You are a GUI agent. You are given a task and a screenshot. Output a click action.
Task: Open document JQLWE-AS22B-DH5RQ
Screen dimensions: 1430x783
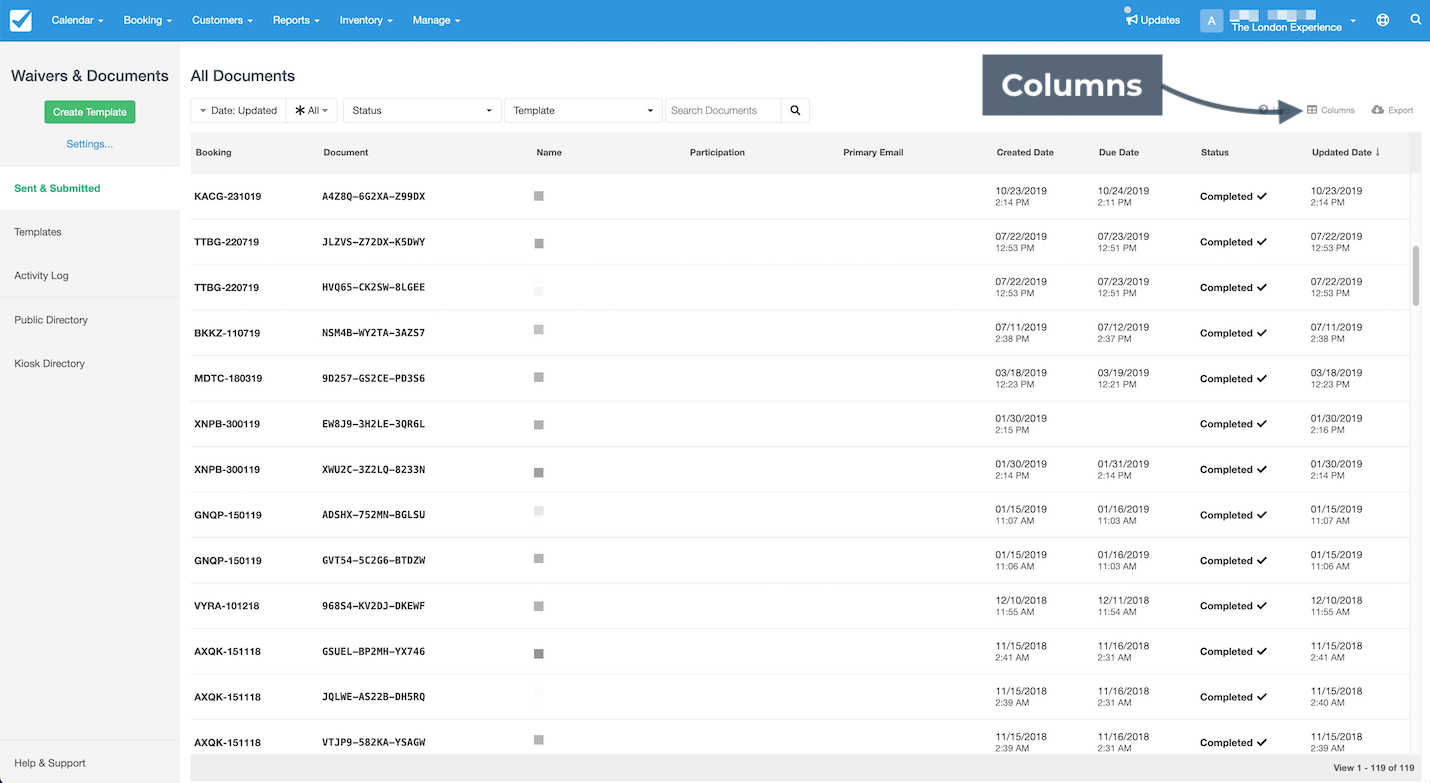tap(373, 697)
